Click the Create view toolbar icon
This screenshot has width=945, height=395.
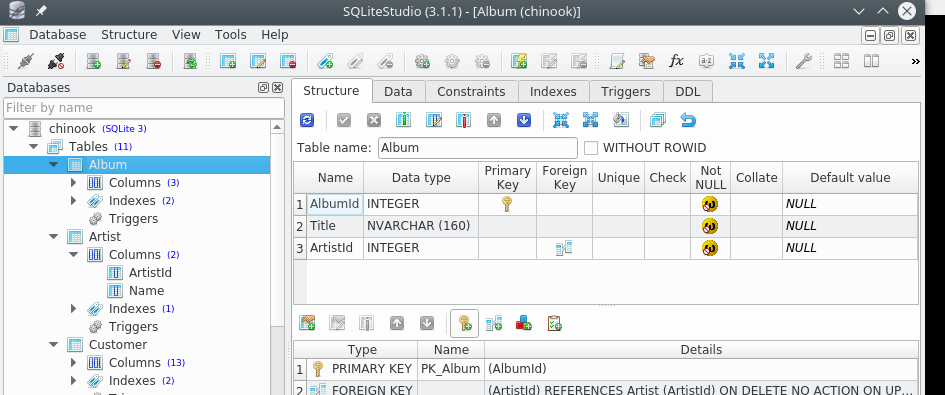point(519,61)
